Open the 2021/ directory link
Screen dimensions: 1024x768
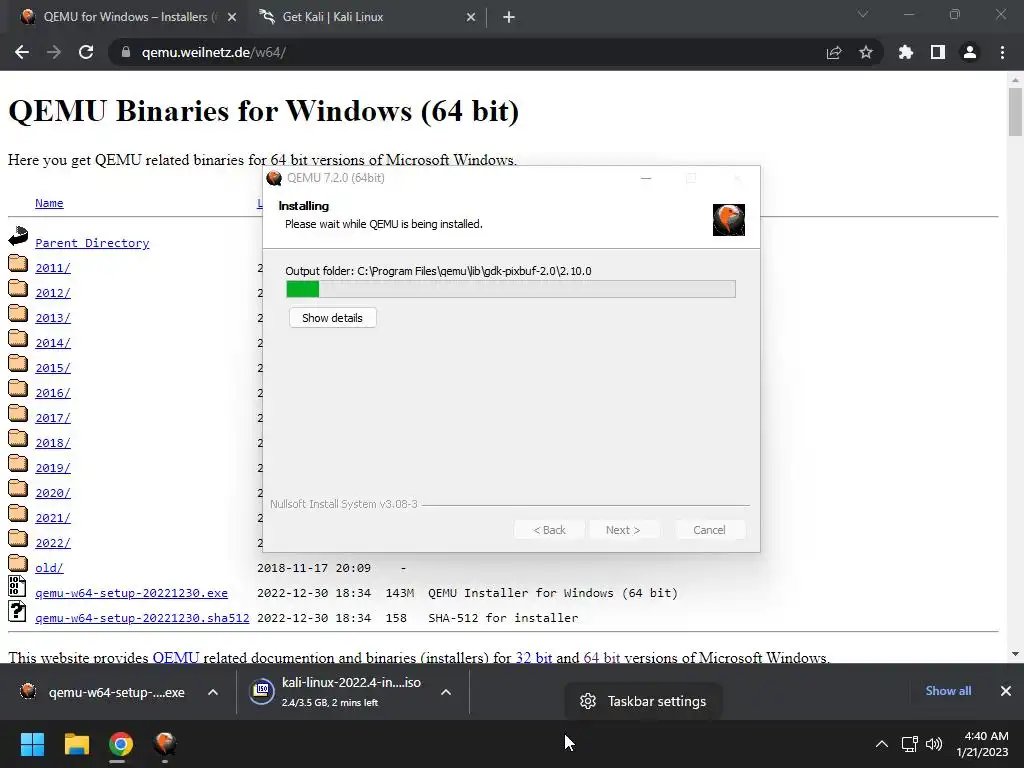pyautogui.click(x=53, y=518)
